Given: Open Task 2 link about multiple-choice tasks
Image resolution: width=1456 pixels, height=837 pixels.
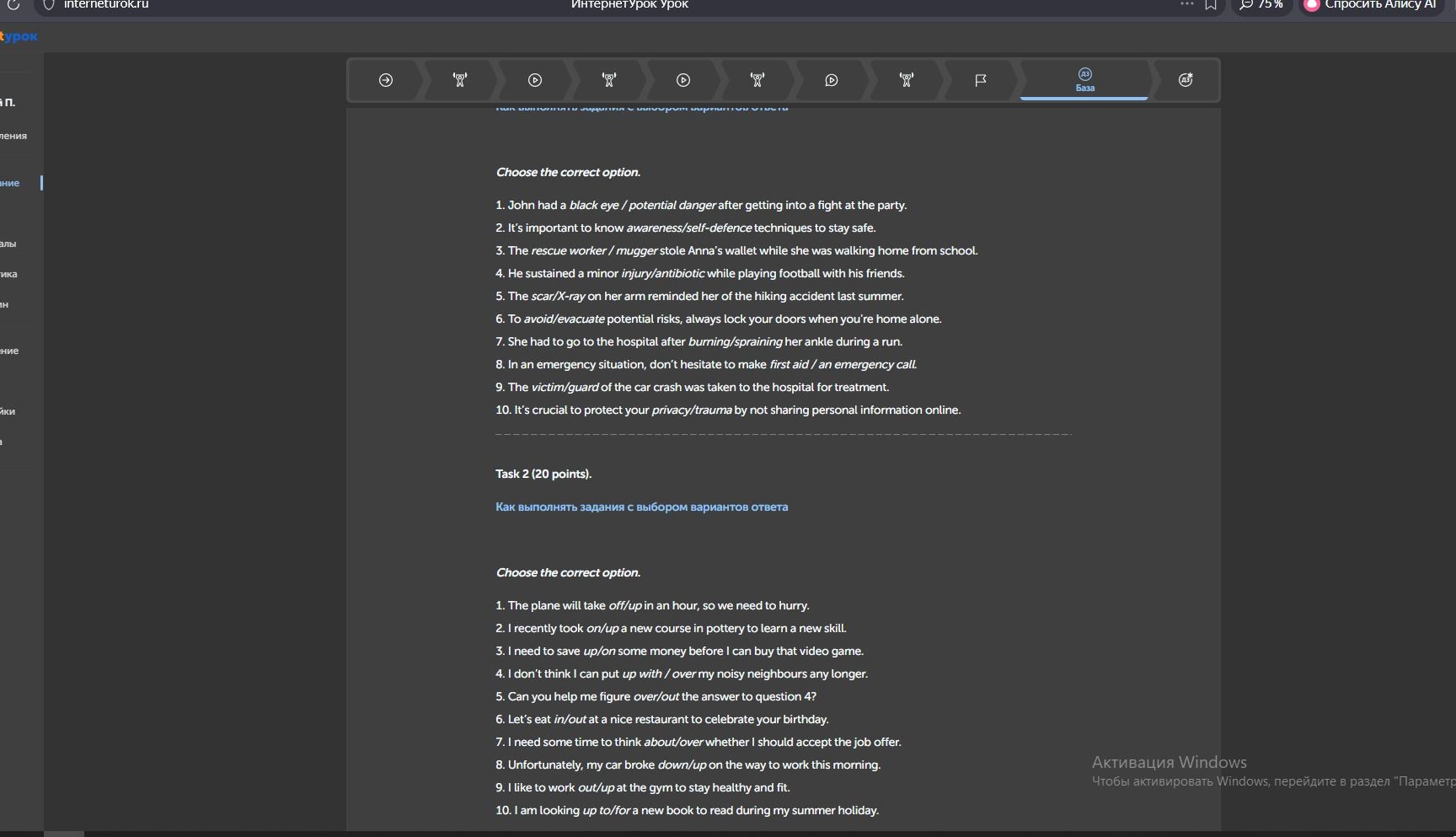Looking at the screenshot, I should pyautogui.click(x=641, y=507).
